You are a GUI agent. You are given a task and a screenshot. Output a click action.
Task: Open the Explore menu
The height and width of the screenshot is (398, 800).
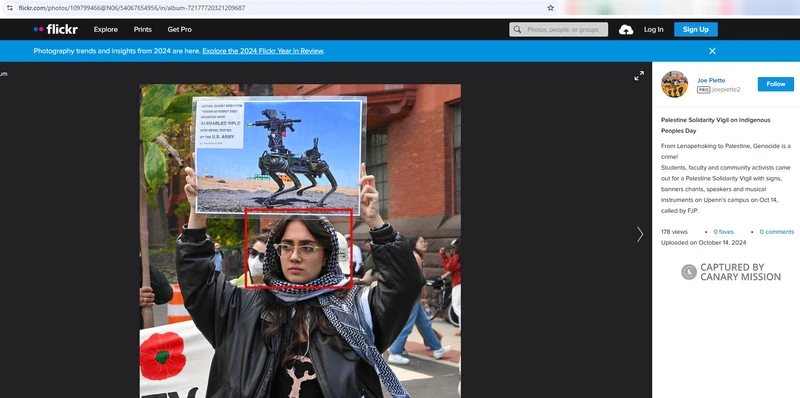[106, 30]
